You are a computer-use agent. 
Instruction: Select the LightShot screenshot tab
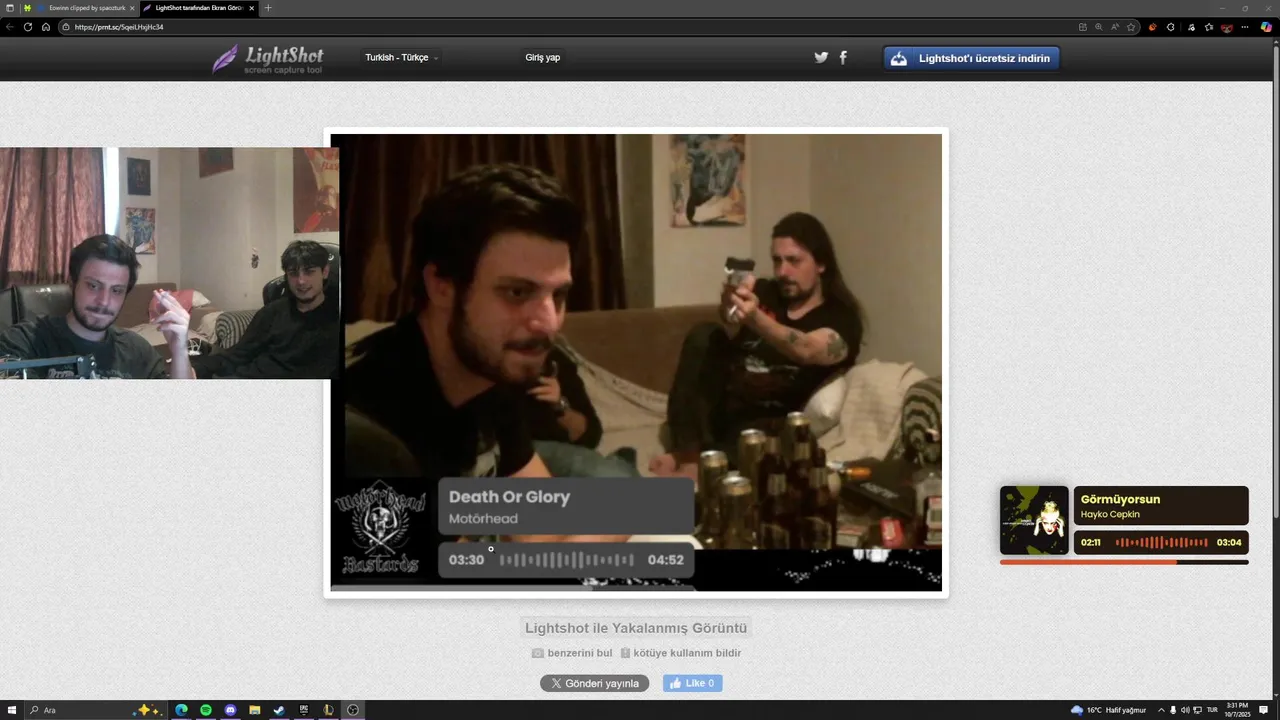(198, 8)
